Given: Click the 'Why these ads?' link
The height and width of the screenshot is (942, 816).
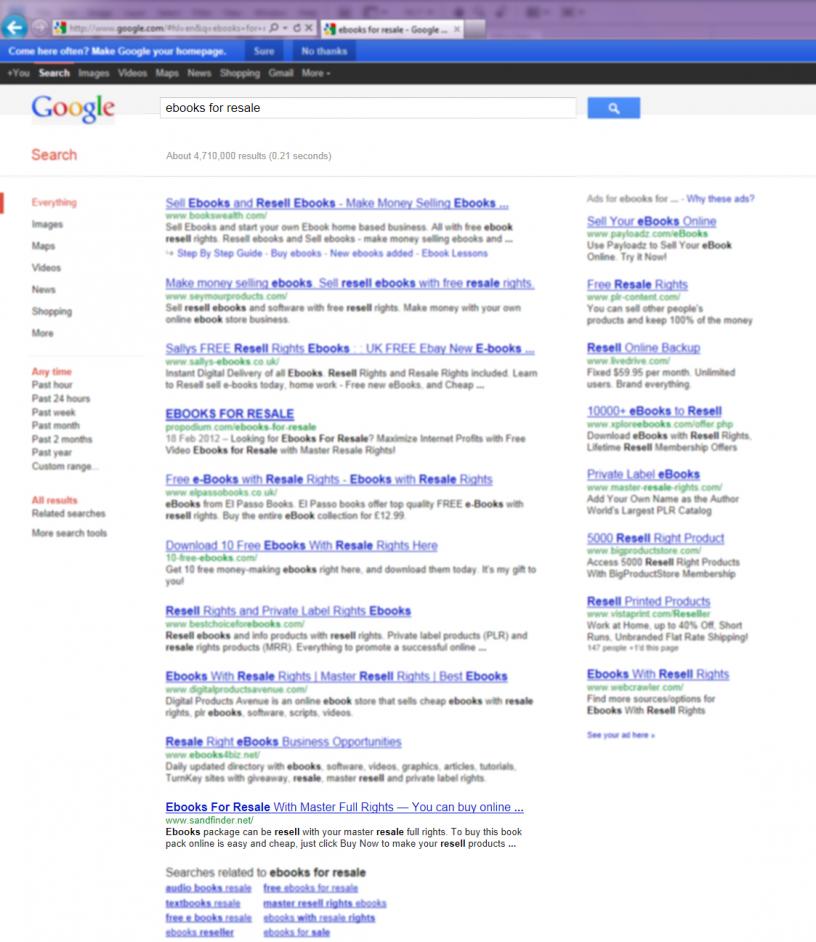Looking at the screenshot, I should (x=720, y=199).
